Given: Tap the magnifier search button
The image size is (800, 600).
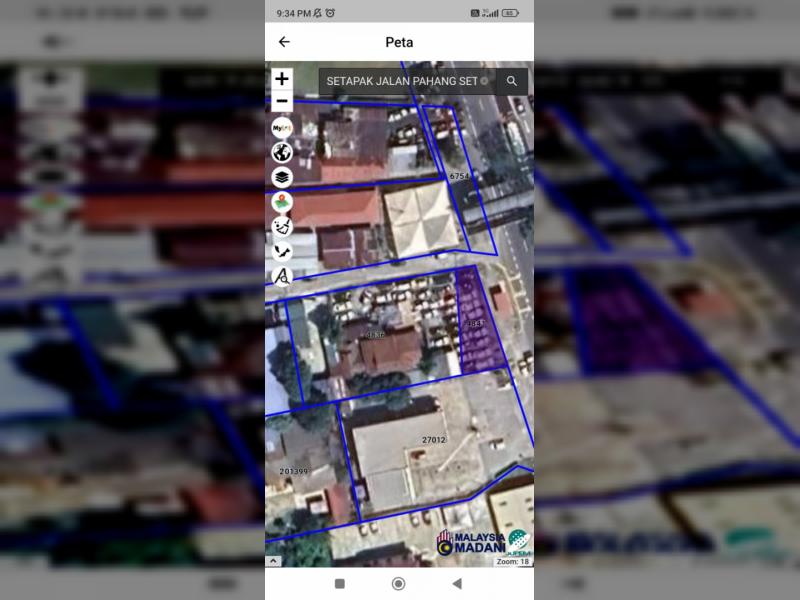Looking at the screenshot, I should (512, 82).
